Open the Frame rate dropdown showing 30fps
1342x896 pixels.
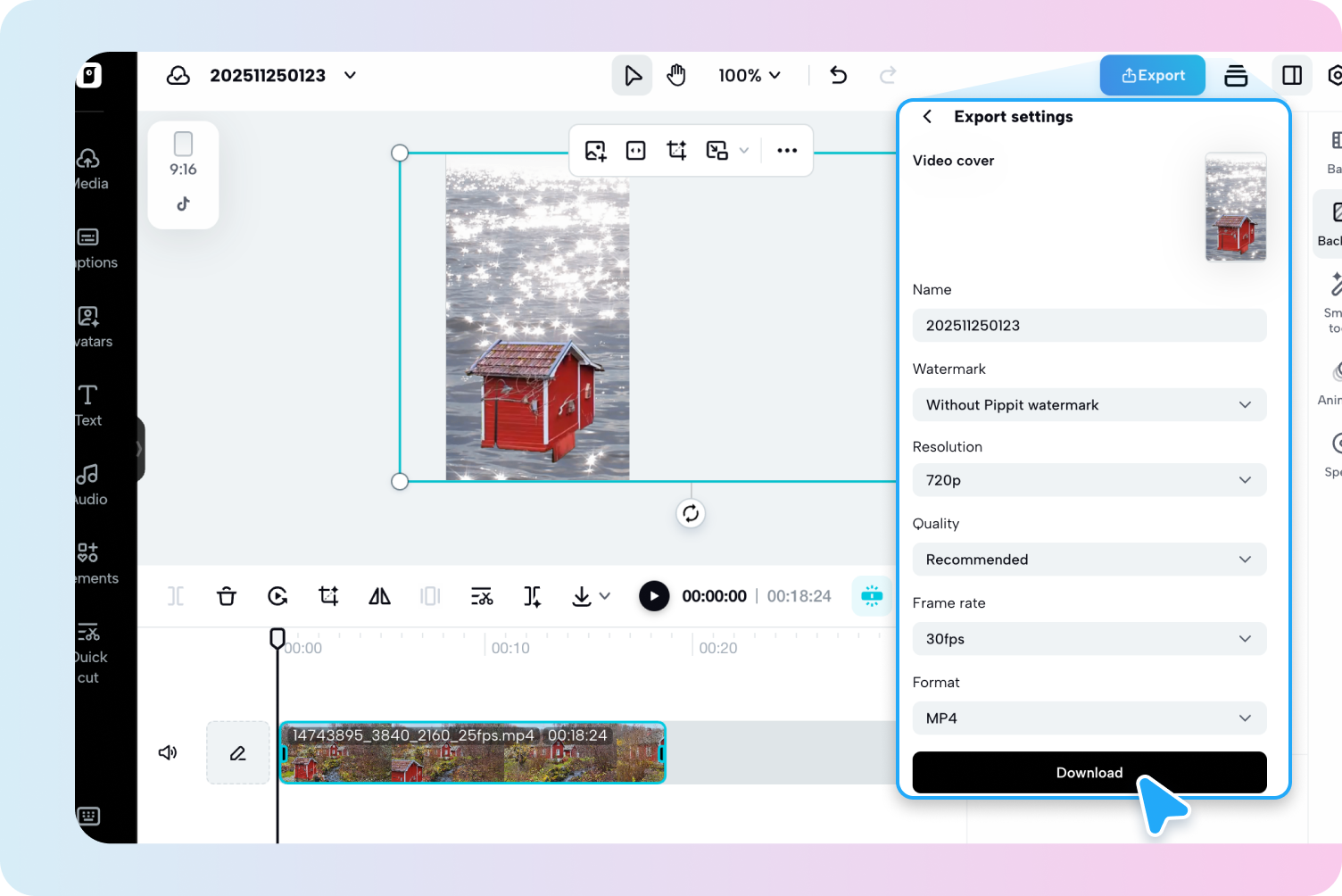[1089, 639]
